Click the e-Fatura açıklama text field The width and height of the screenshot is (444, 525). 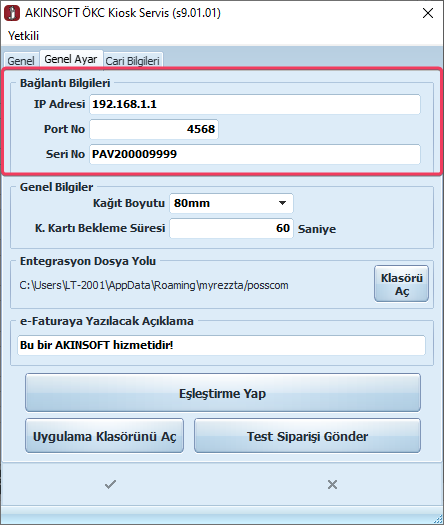[x=221, y=345]
